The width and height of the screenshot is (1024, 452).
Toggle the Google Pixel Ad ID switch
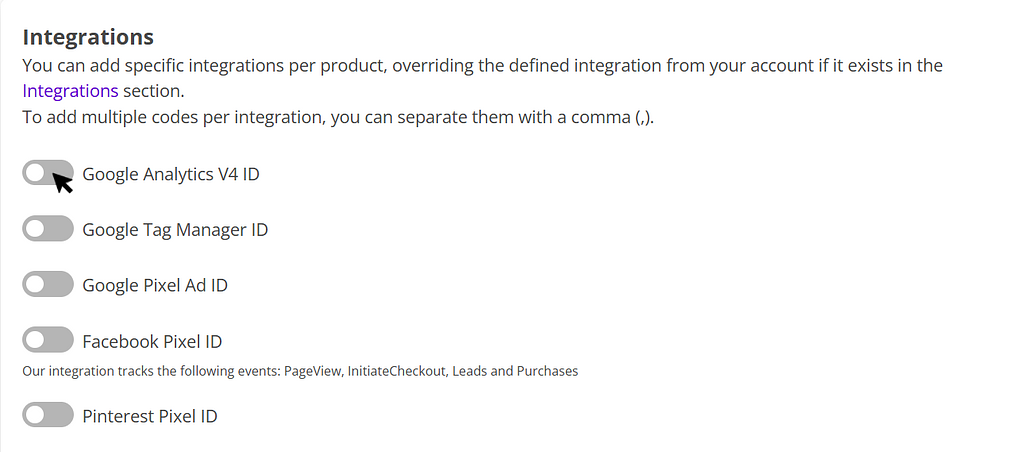(x=48, y=285)
